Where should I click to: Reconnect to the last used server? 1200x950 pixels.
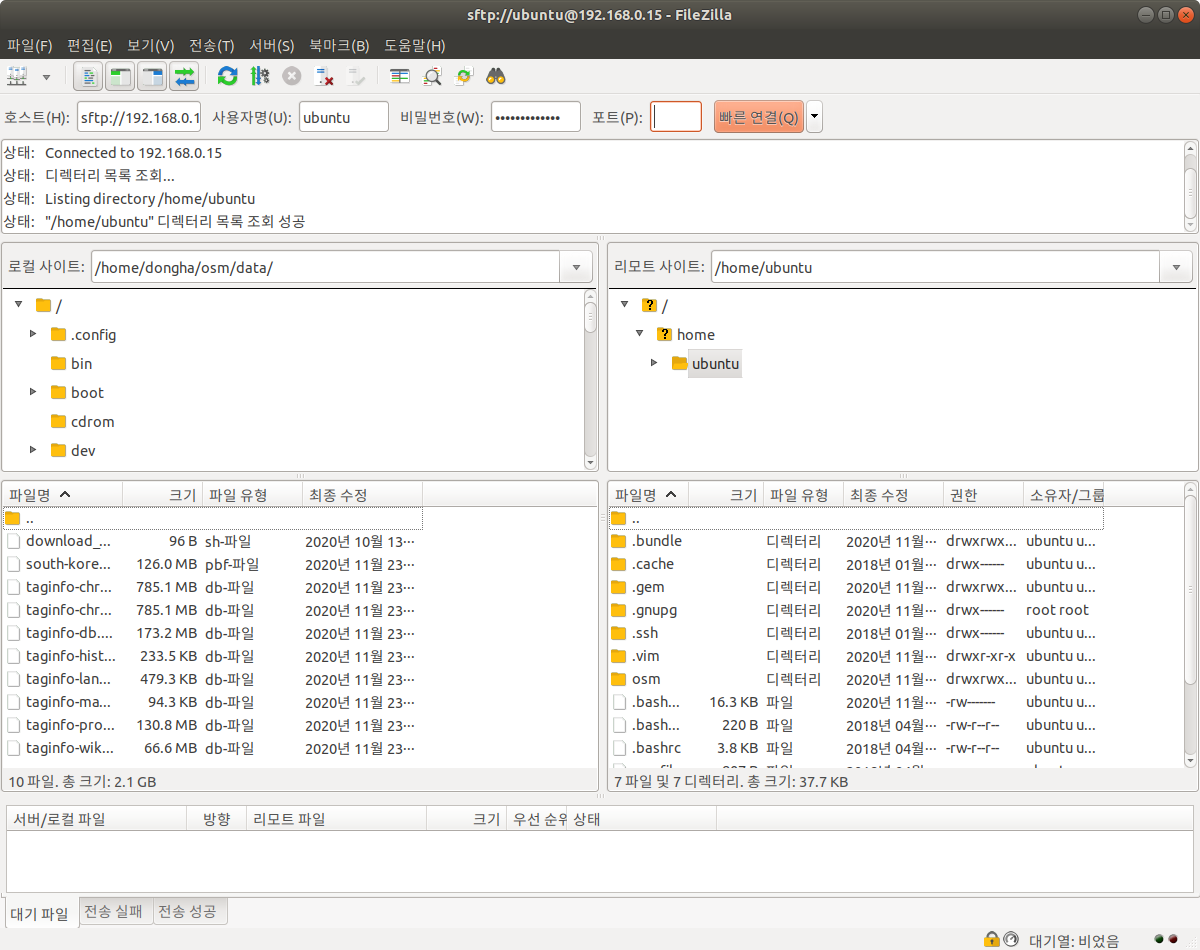tap(356, 76)
